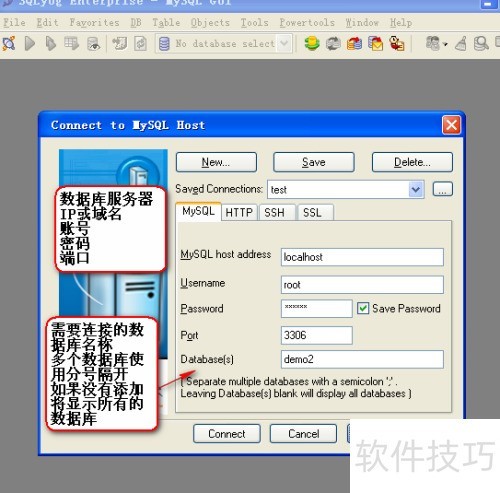Open the File menu

(x=14, y=22)
